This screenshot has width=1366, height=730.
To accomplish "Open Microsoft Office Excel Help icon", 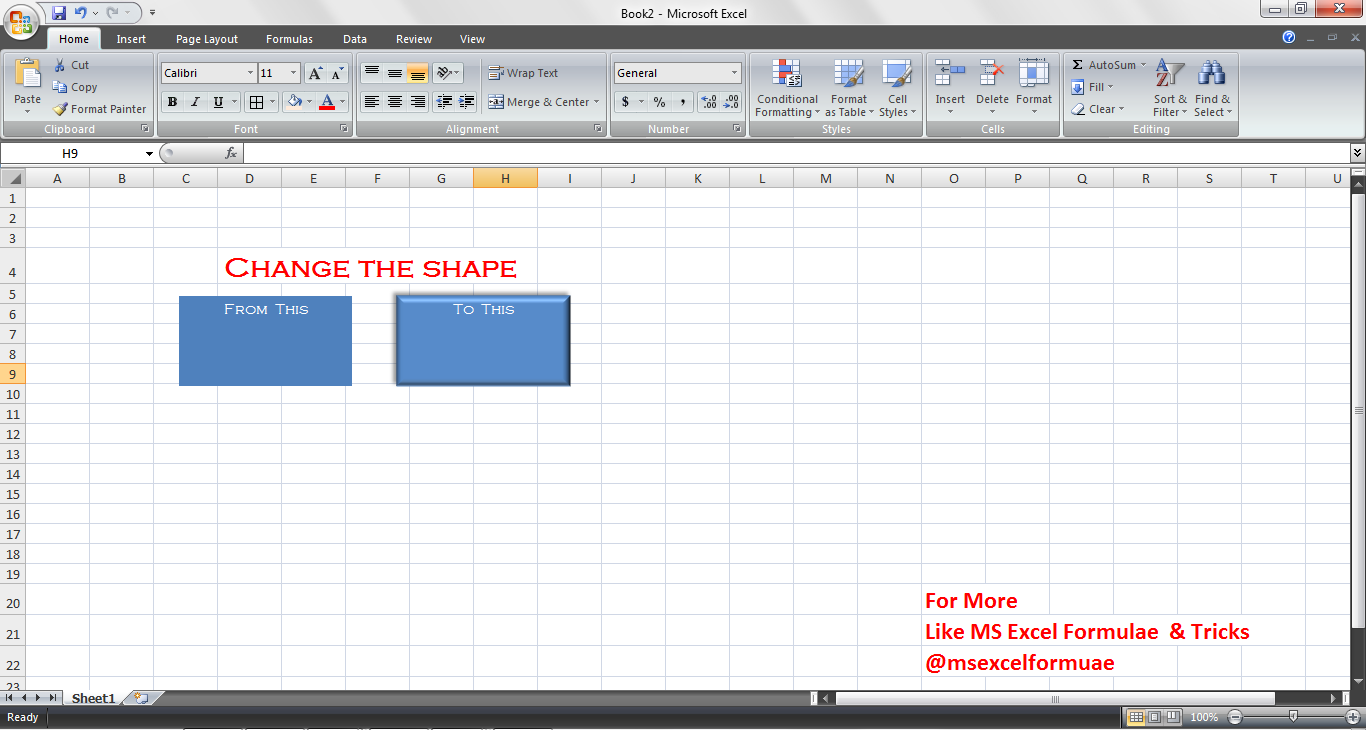I will [x=1289, y=38].
